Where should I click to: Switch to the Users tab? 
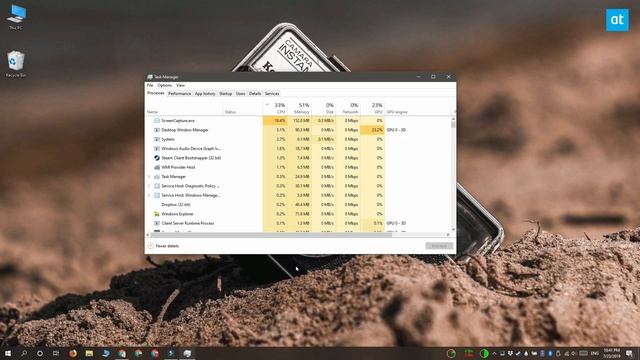[x=240, y=93]
